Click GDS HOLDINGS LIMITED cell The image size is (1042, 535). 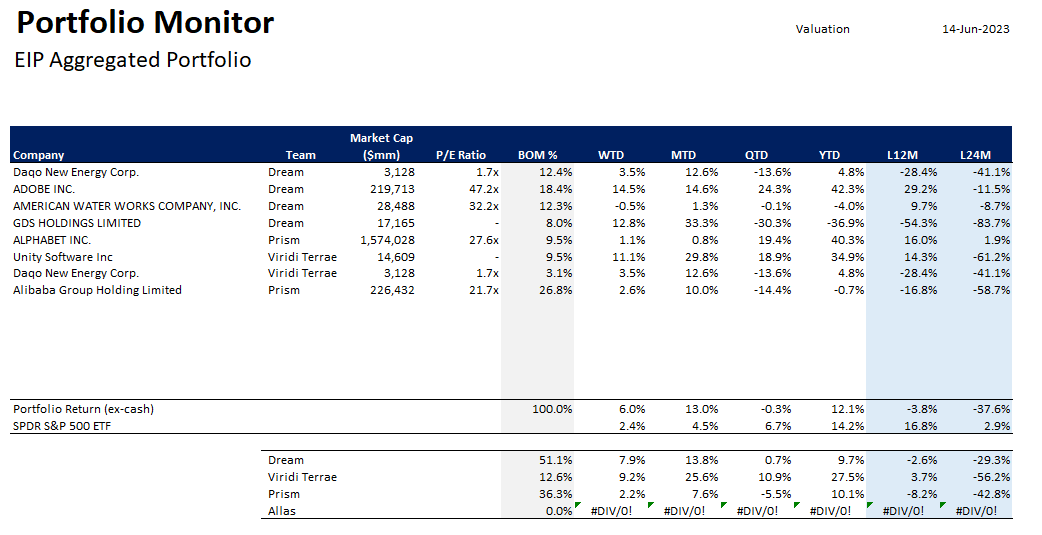77,223
